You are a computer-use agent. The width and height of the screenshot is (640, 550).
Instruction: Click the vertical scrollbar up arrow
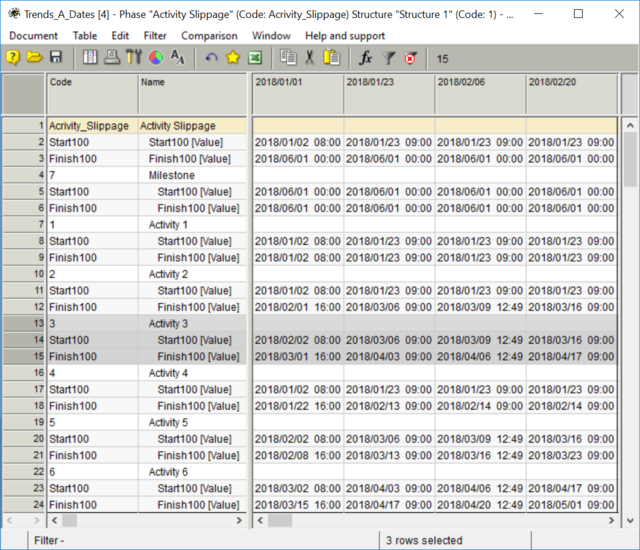coord(630,125)
